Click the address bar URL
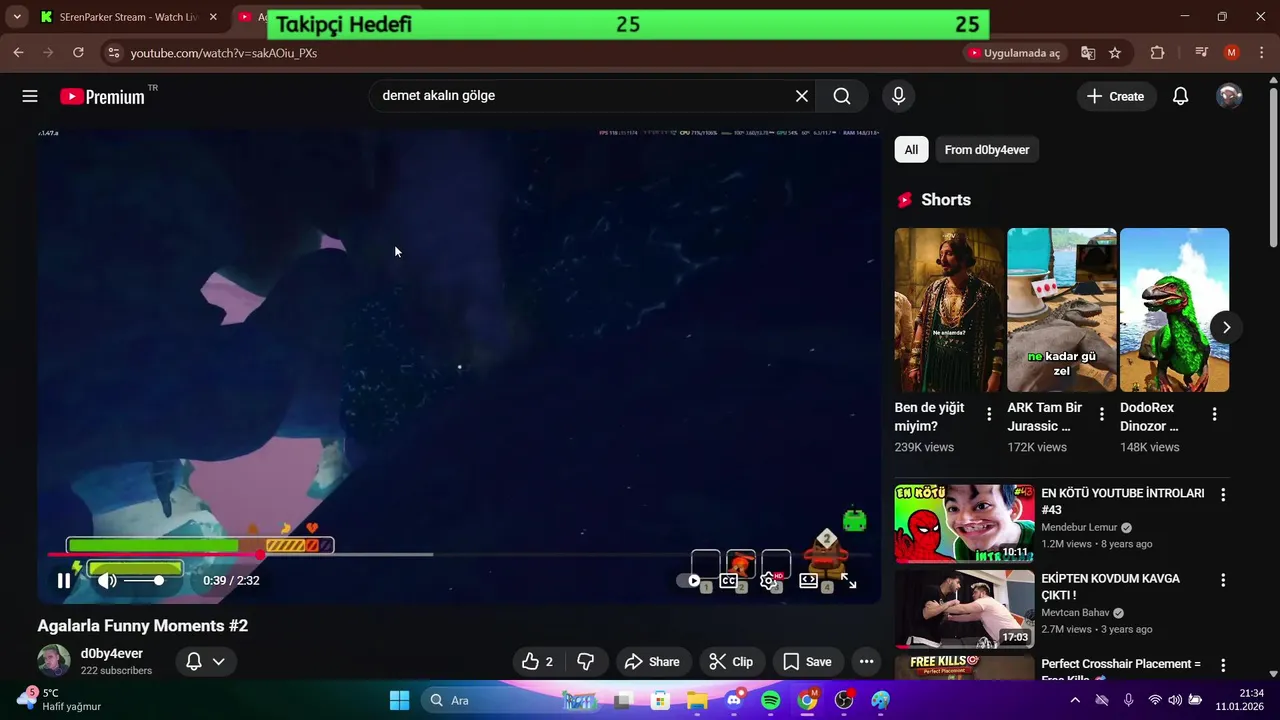This screenshot has height=720, width=1280. tap(224, 53)
